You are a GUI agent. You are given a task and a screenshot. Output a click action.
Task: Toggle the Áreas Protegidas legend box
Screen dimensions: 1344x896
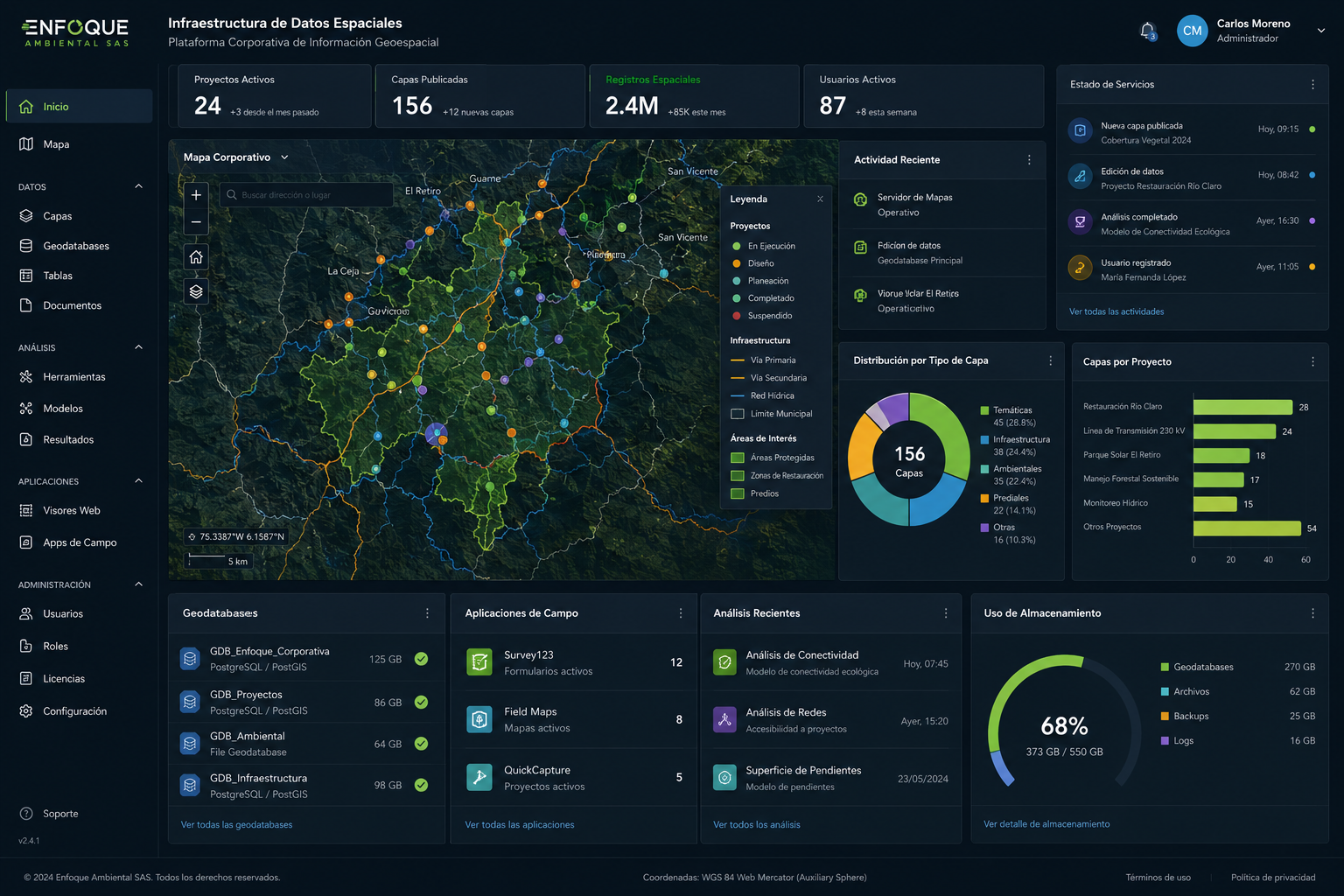738,458
